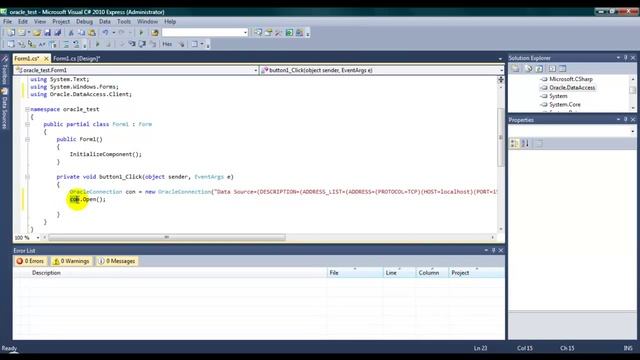
Task: Click the Save All icon
Action: (58, 33)
